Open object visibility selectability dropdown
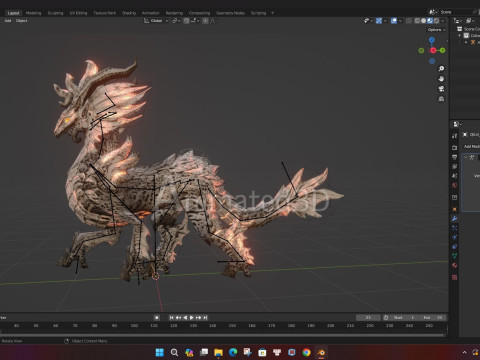This screenshot has height=360, width=480. pos(368,21)
